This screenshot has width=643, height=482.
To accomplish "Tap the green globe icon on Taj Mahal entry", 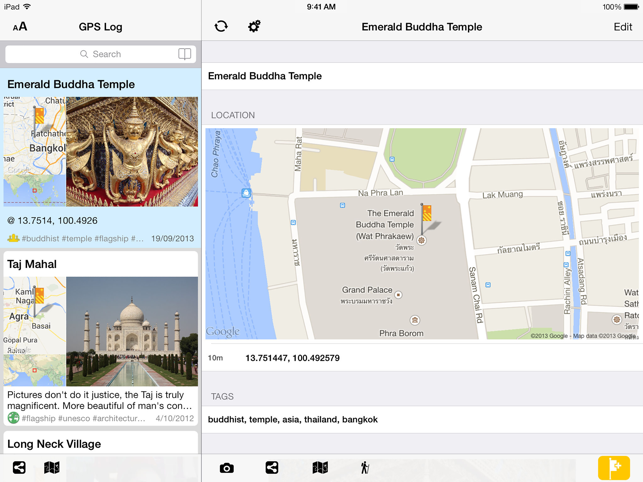I will 14,418.
